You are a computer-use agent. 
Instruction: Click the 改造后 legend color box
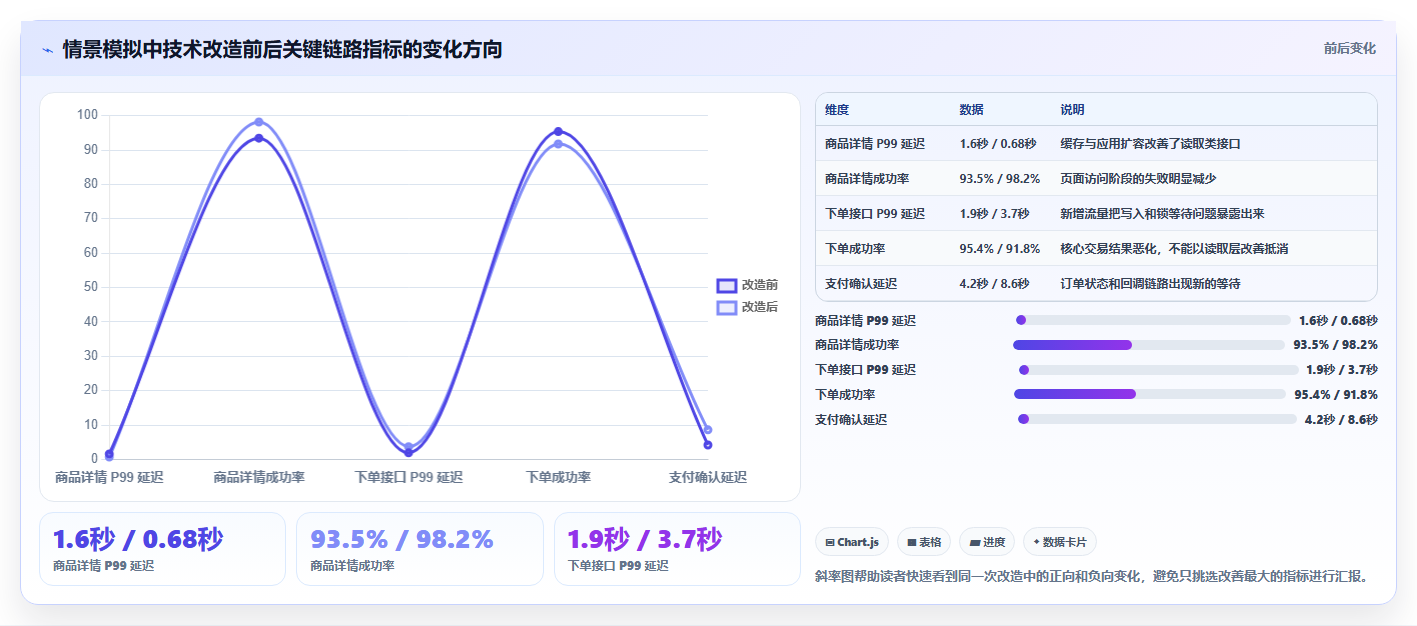point(727,307)
